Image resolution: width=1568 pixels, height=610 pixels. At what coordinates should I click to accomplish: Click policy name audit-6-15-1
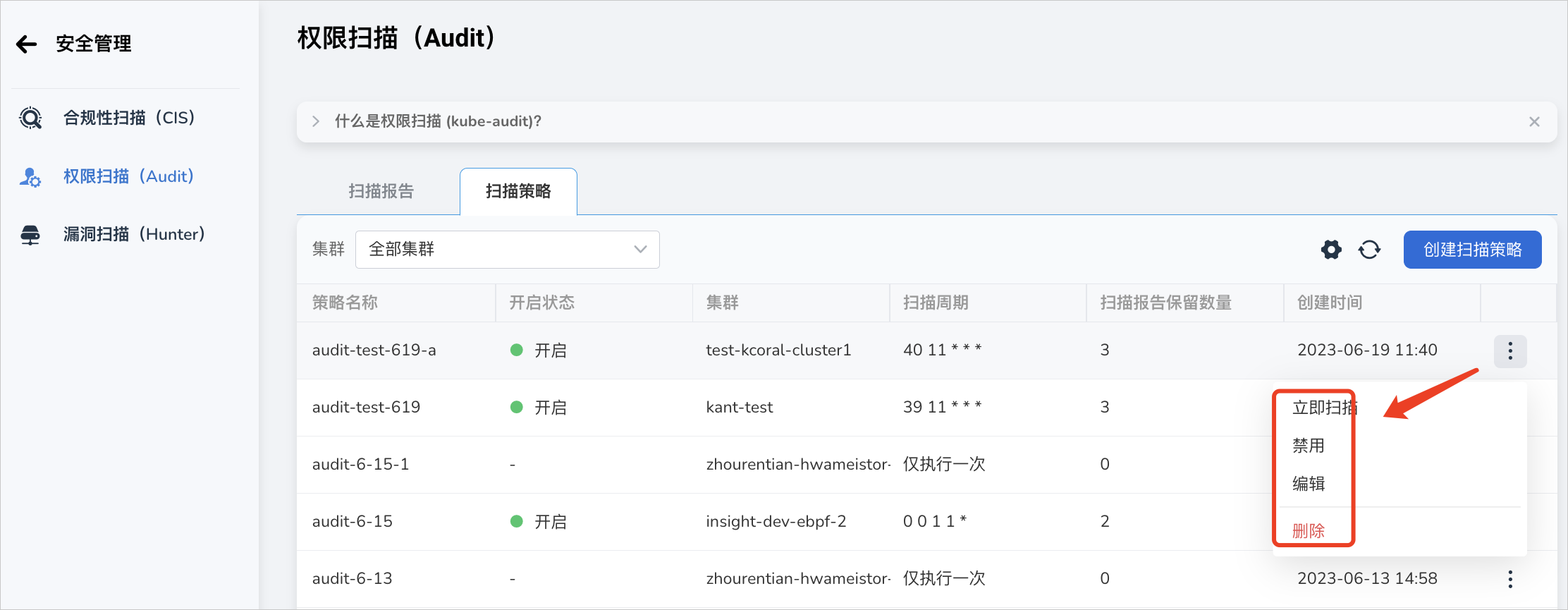click(x=360, y=464)
